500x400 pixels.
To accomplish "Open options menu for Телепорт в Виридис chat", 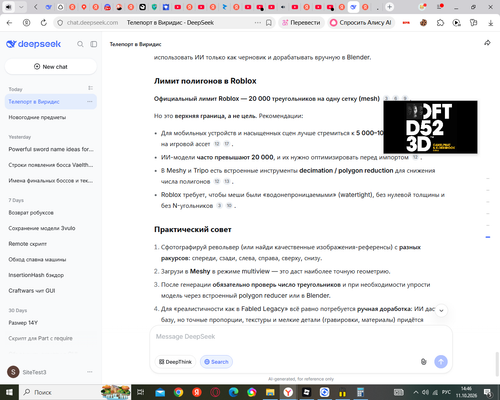I will point(89,101).
